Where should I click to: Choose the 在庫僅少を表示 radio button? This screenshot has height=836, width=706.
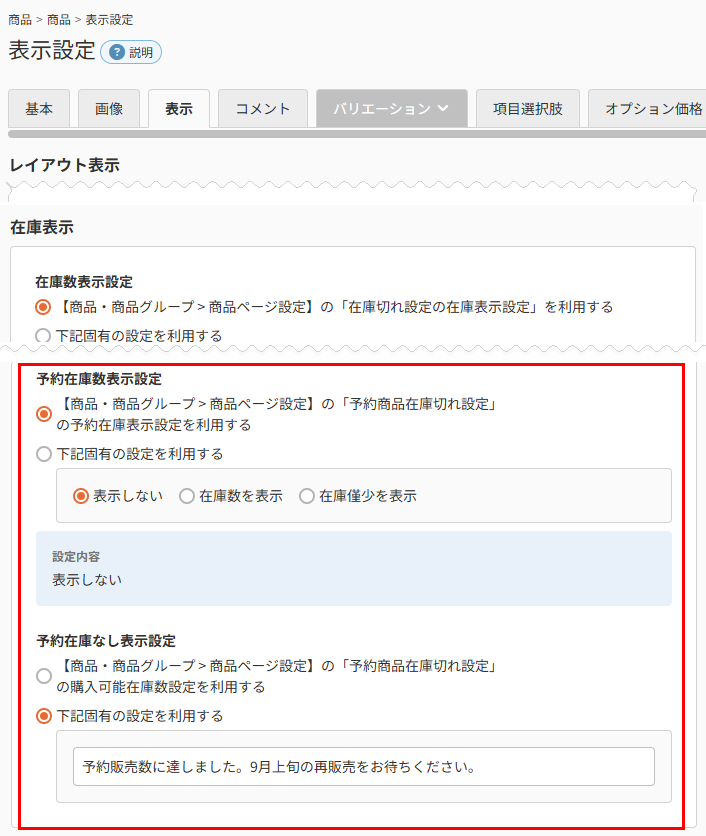pyautogui.click(x=307, y=496)
